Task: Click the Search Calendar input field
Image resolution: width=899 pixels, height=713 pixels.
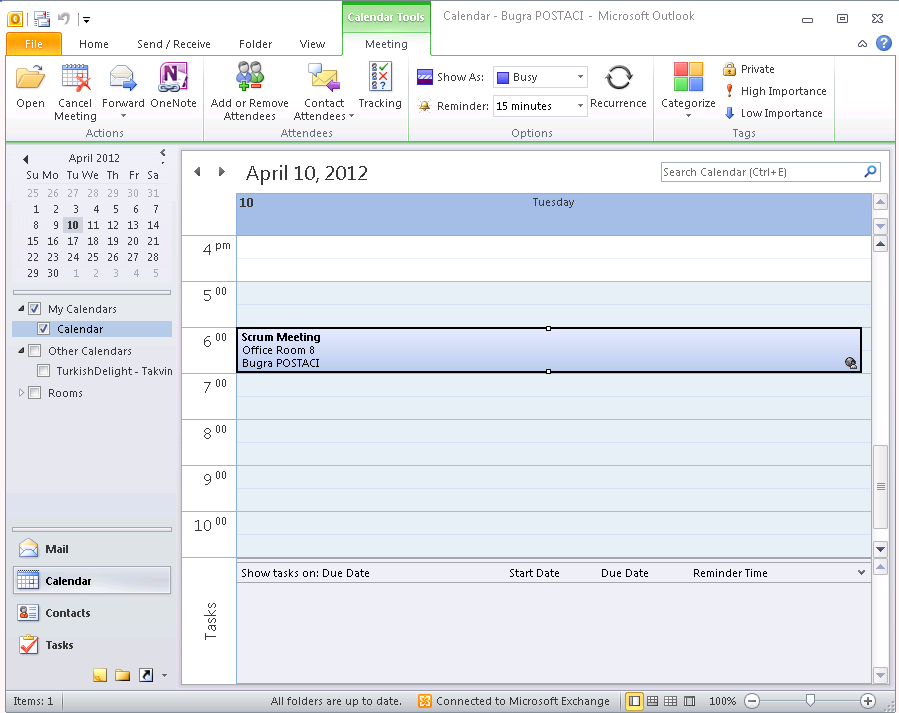Action: [761, 172]
